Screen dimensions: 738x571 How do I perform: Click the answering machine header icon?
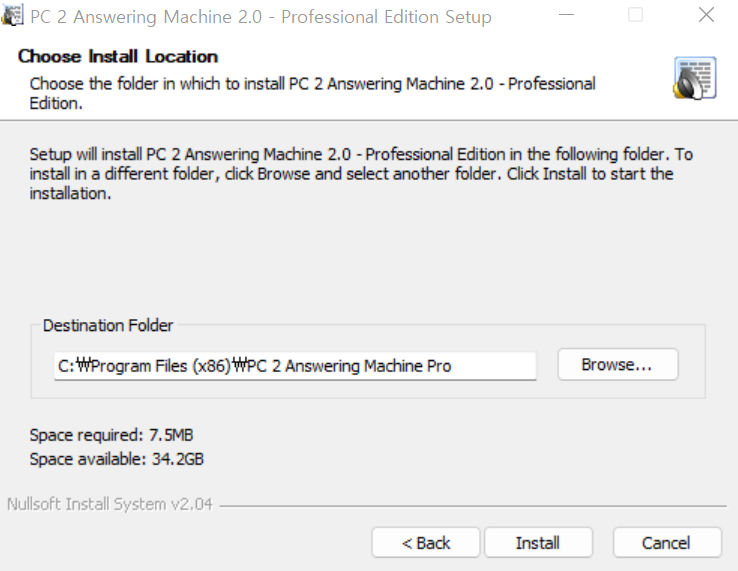pos(695,78)
